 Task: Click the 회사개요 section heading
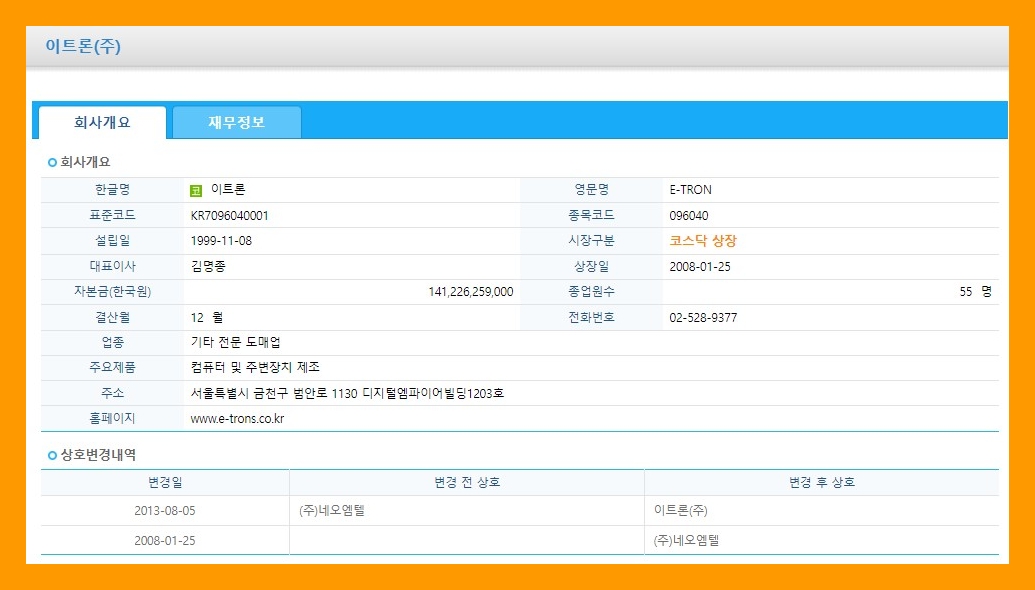85,162
